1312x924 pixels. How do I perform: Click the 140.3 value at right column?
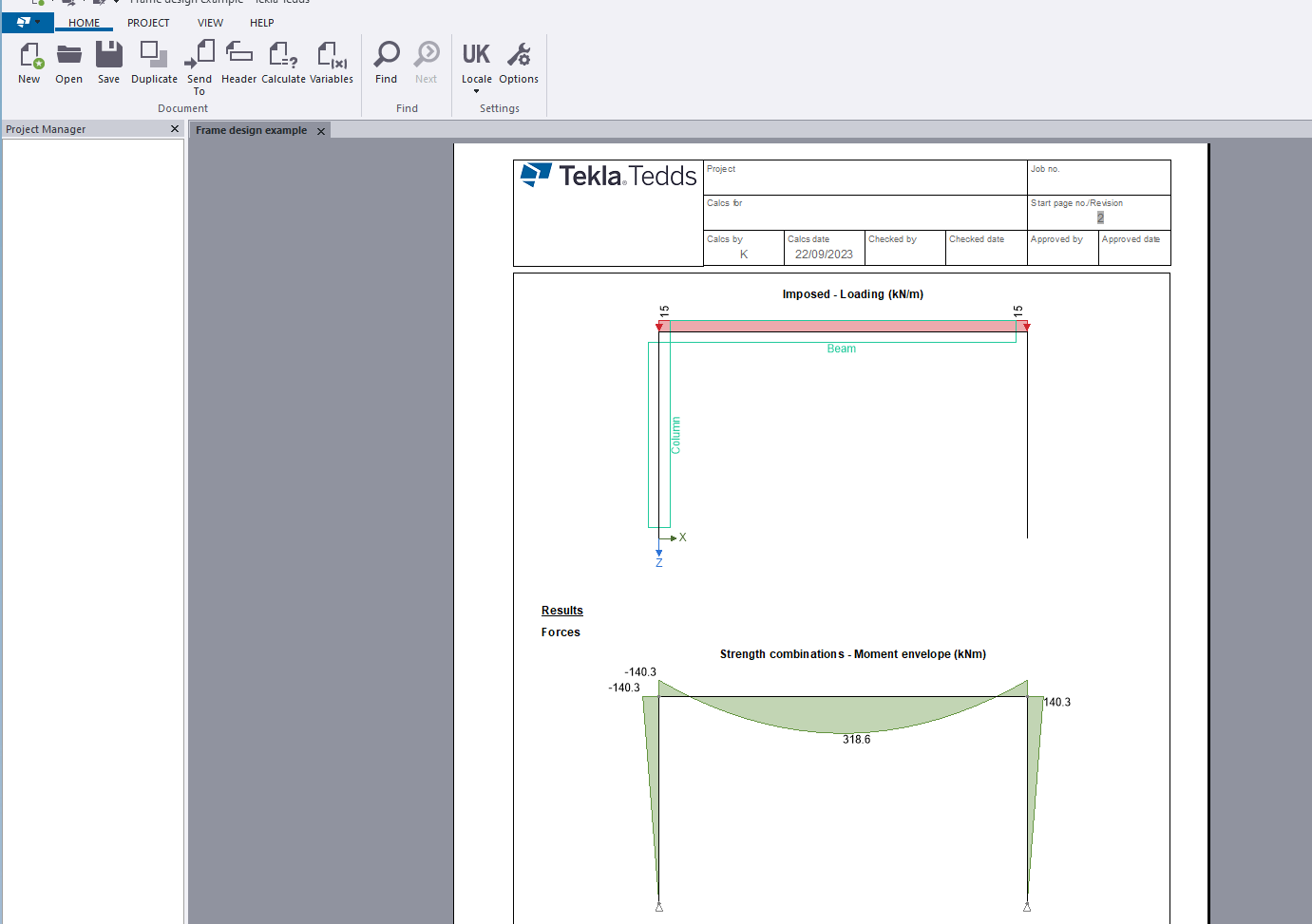pos(1057,703)
